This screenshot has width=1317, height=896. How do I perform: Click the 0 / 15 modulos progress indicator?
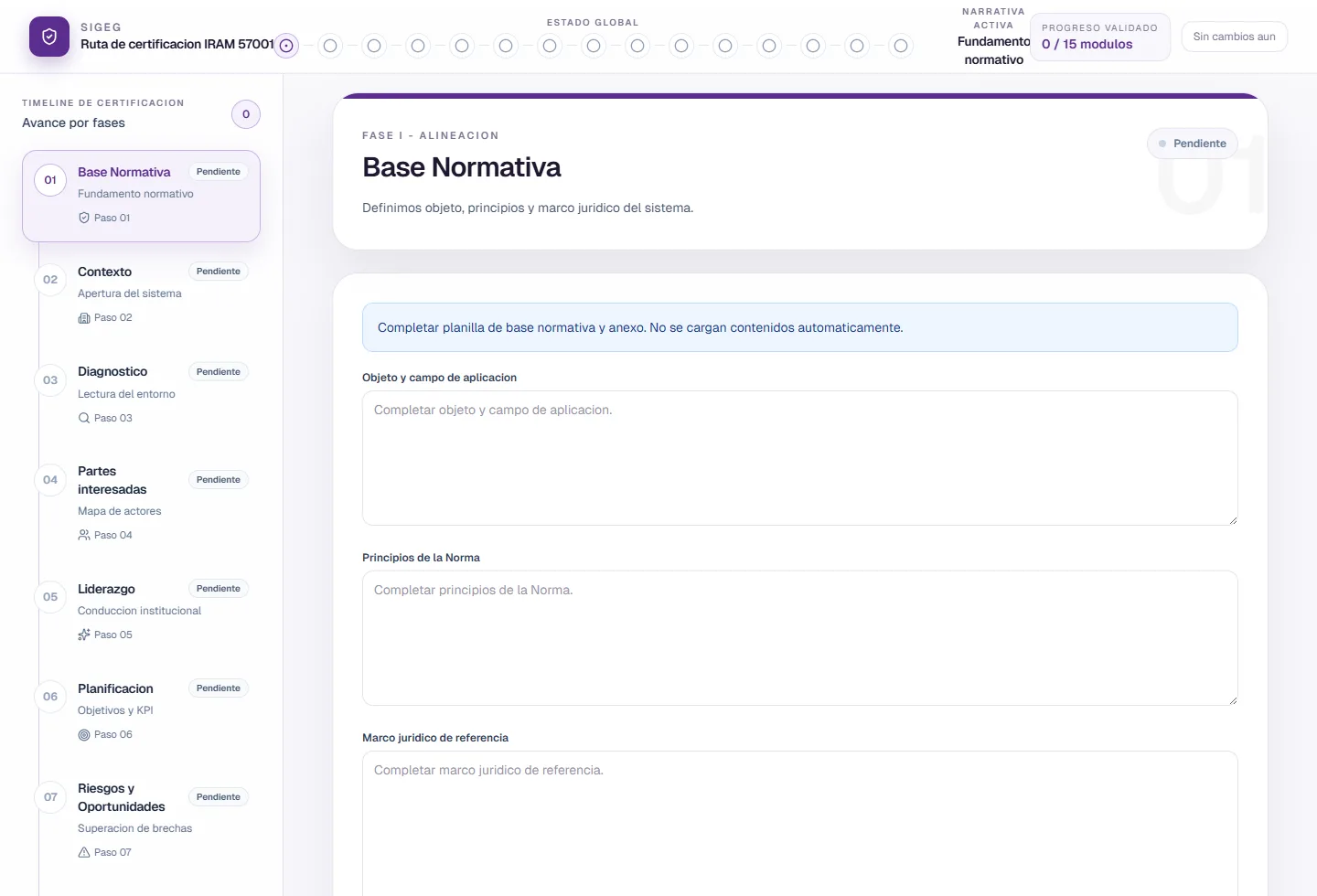point(1100,37)
